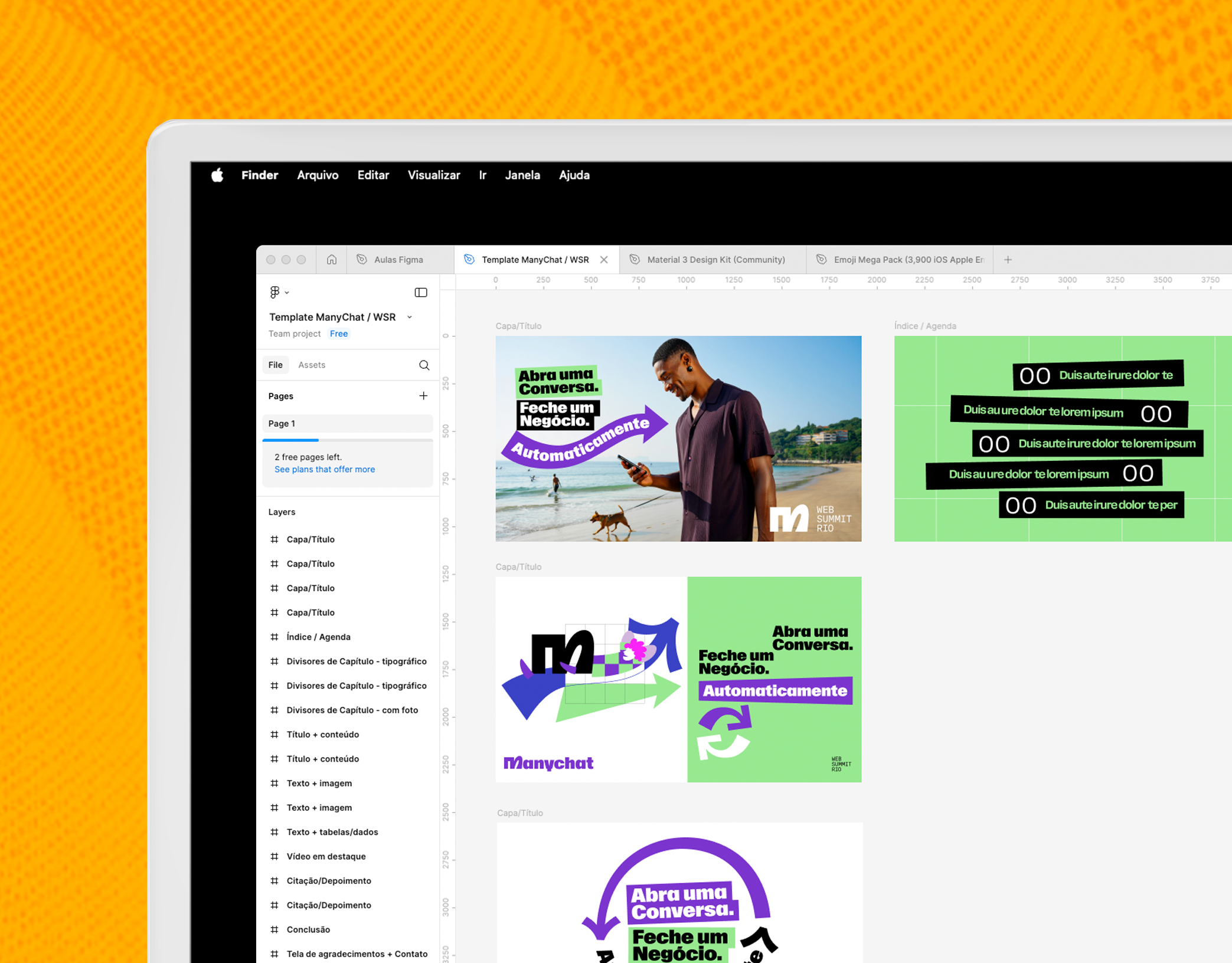This screenshot has width=1232, height=963.
Task: Select the Template ManyChat / WSR tab
Action: coord(535,260)
